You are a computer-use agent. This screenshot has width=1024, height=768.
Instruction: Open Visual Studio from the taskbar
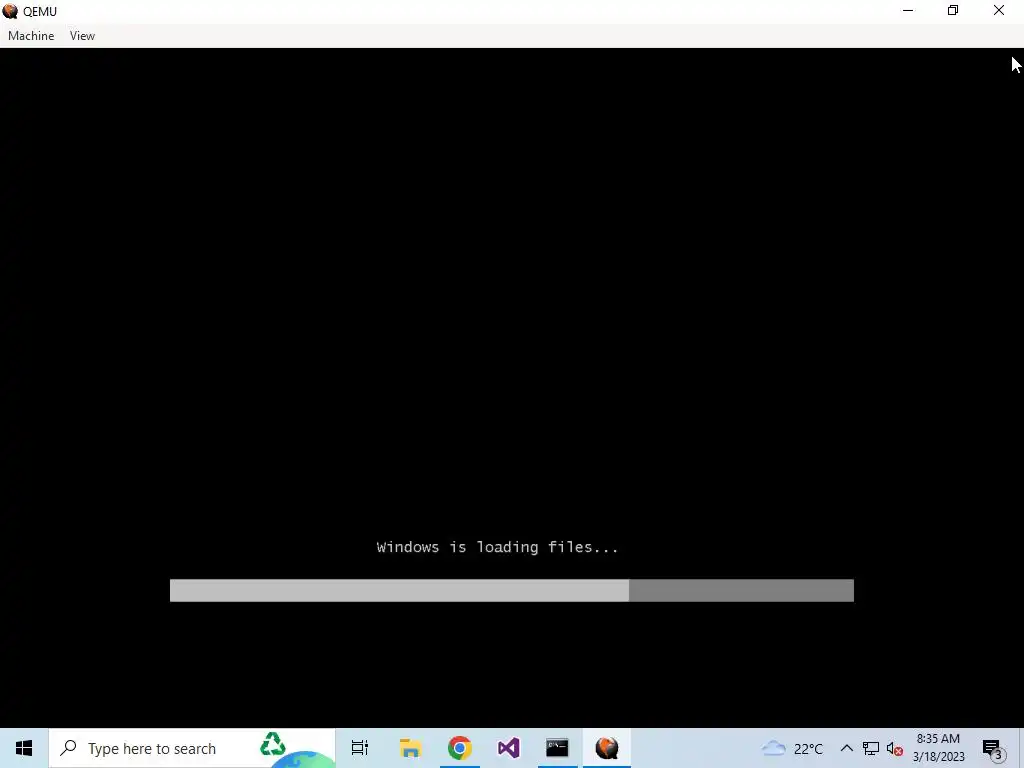tap(509, 748)
